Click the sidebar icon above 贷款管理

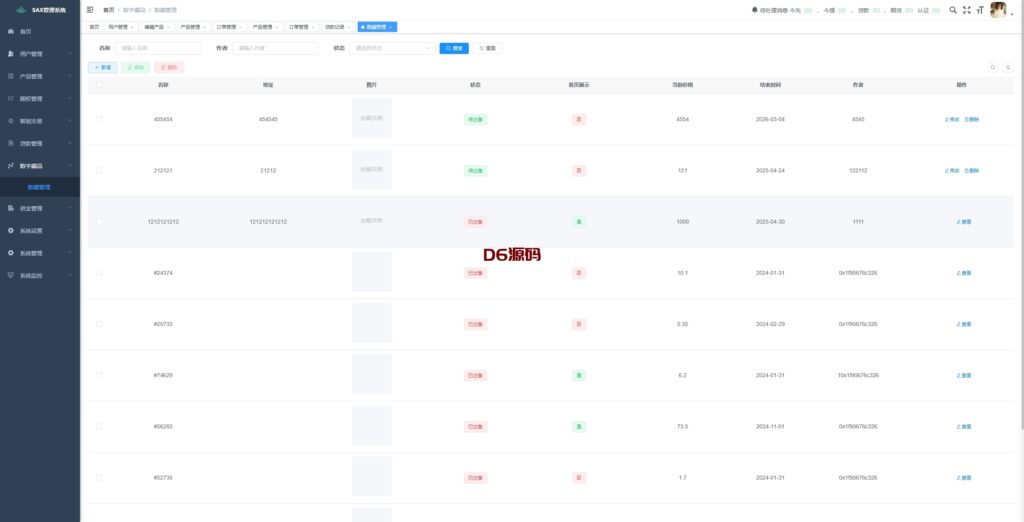click(x=10, y=121)
